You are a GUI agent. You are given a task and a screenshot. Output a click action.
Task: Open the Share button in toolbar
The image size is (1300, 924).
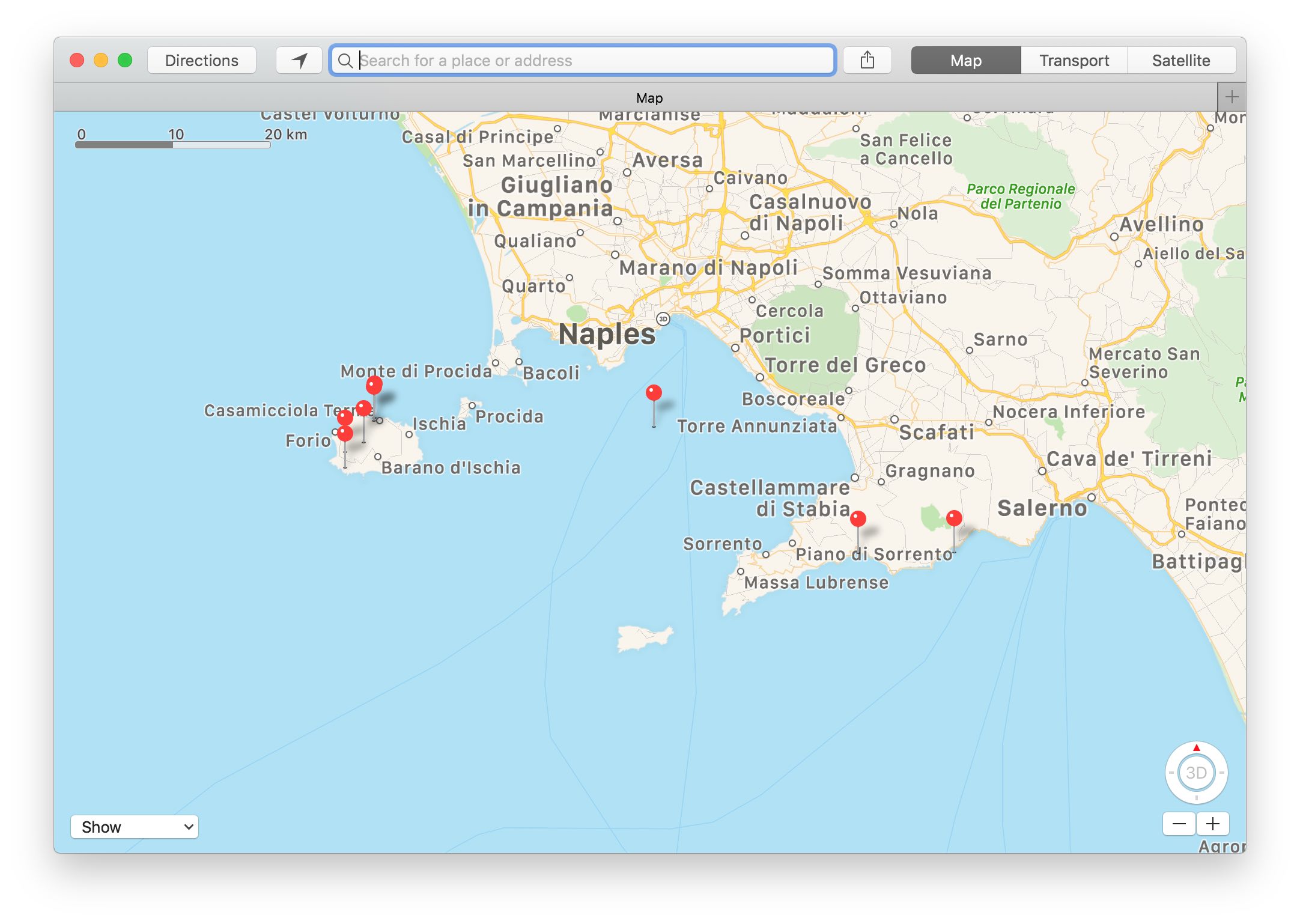click(867, 60)
